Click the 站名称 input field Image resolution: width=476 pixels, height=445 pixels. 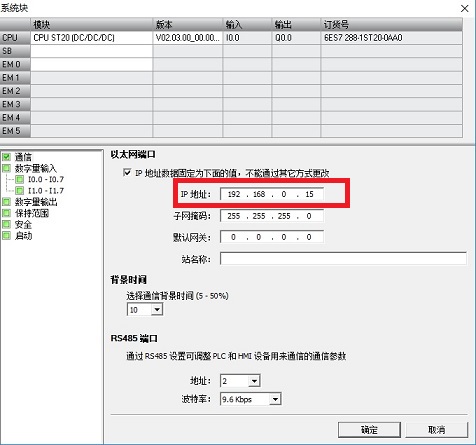tap(343, 259)
